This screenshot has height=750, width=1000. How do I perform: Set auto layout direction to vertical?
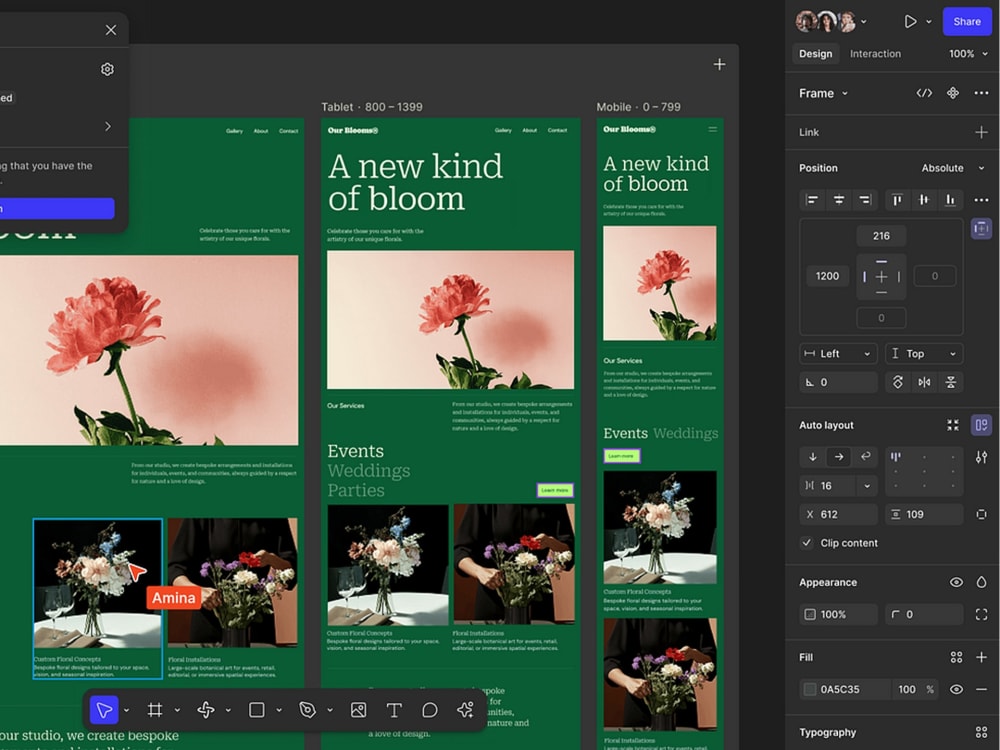click(x=812, y=457)
